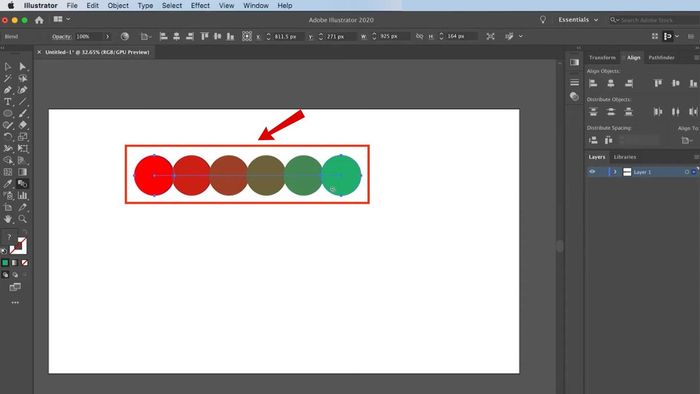The image size is (700, 394).
Task: Click Vertical Distribute Center in Align panel
Action: pos(611,112)
